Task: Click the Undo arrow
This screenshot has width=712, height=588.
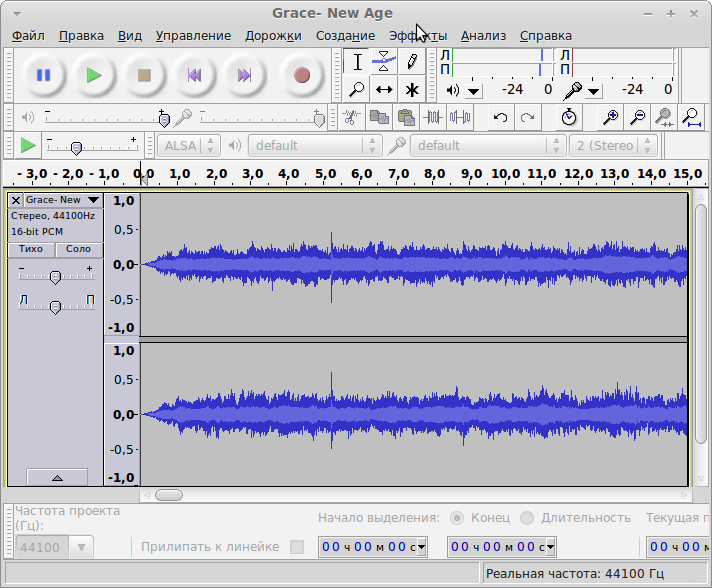Action: [500, 118]
